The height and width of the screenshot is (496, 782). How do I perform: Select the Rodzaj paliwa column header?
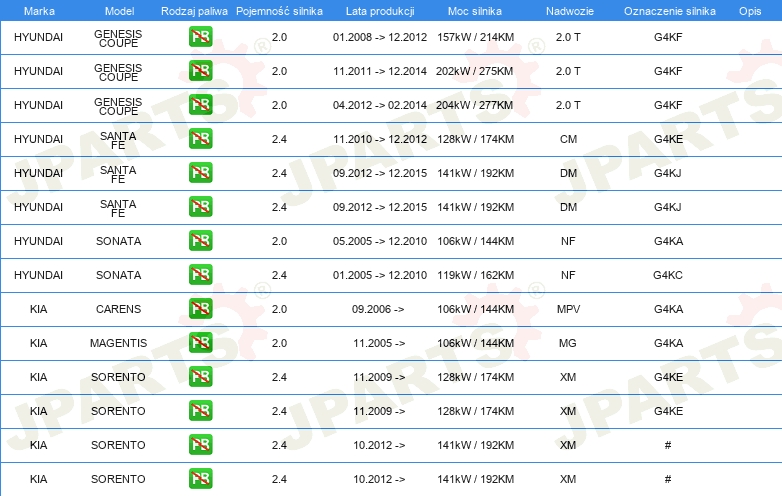point(194,10)
